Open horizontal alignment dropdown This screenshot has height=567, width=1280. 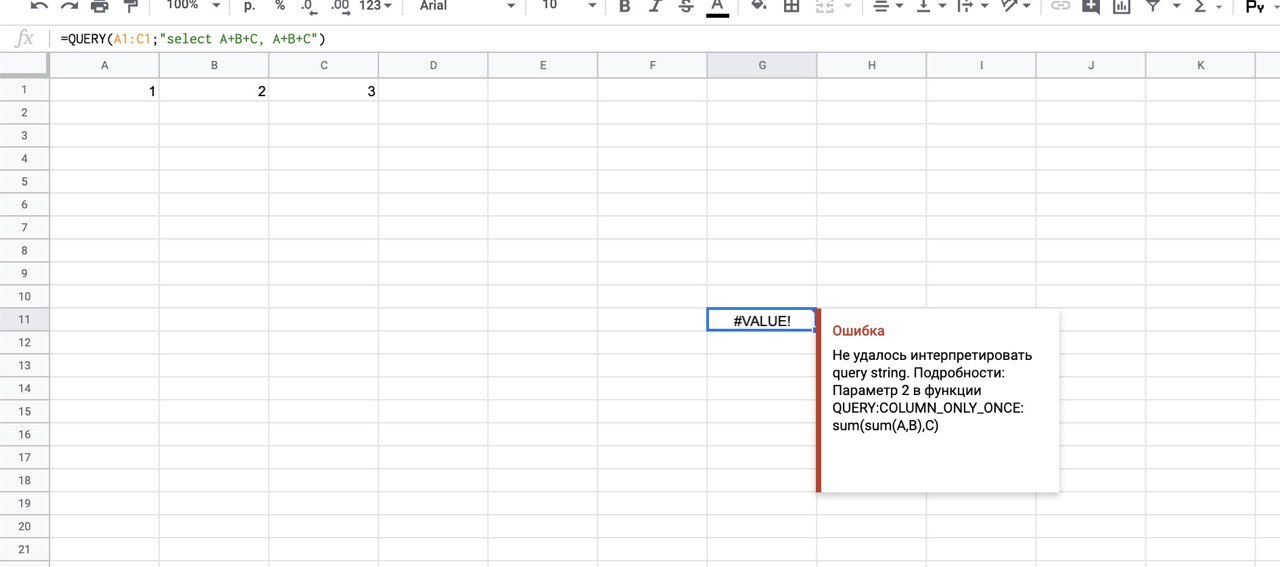pyautogui.click(x=887, y=6)
